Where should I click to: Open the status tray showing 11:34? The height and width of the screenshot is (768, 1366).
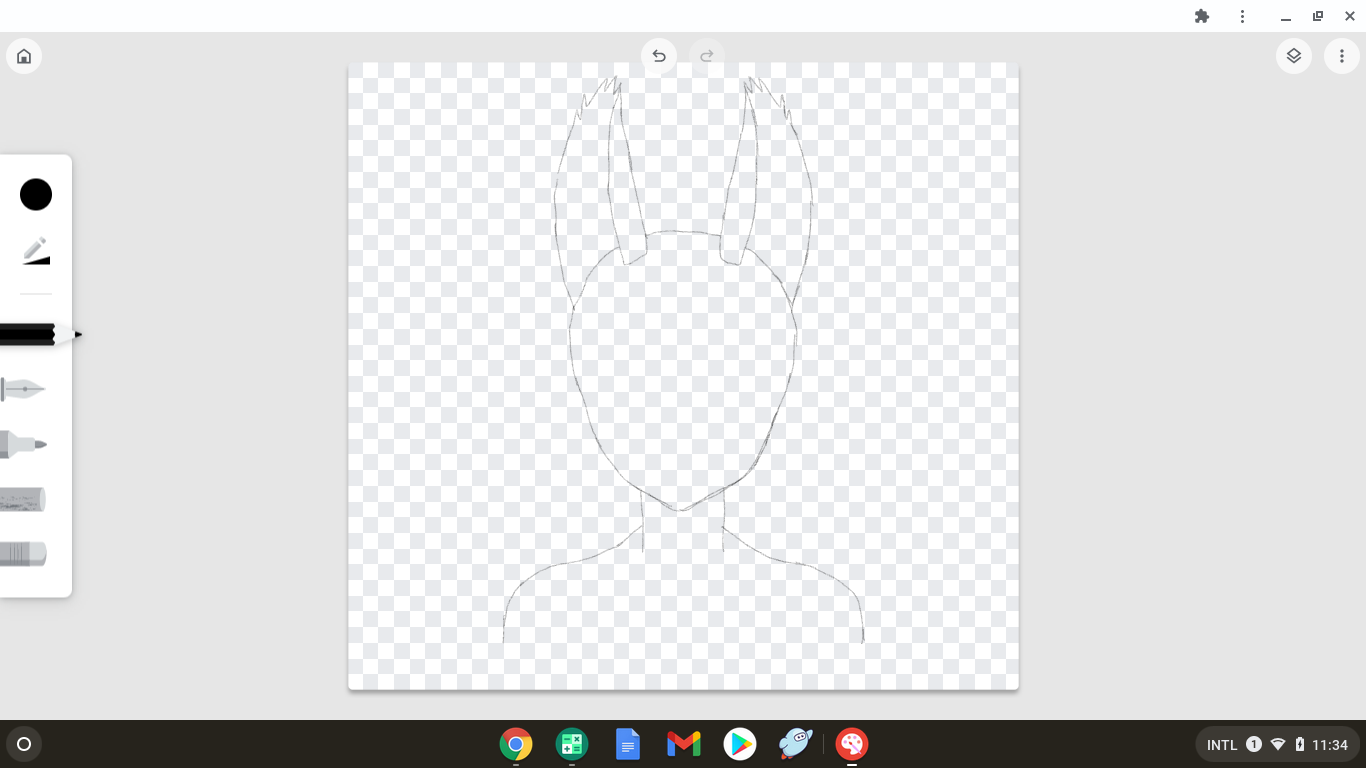pyautogui.click(x=1277, y=744)
